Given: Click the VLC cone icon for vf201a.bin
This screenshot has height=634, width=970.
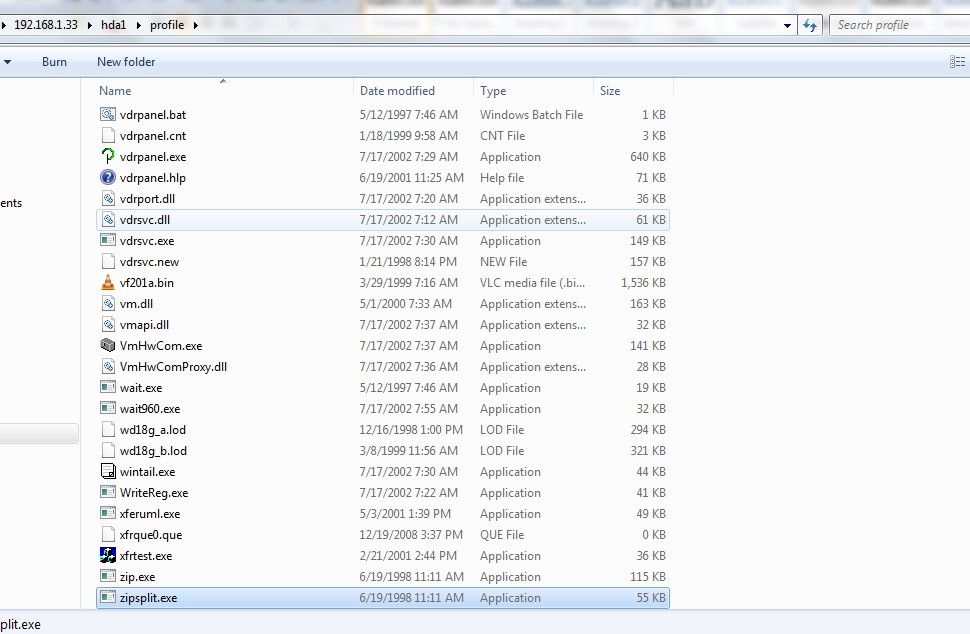Looking at the screenshot, I should [108, 283].
